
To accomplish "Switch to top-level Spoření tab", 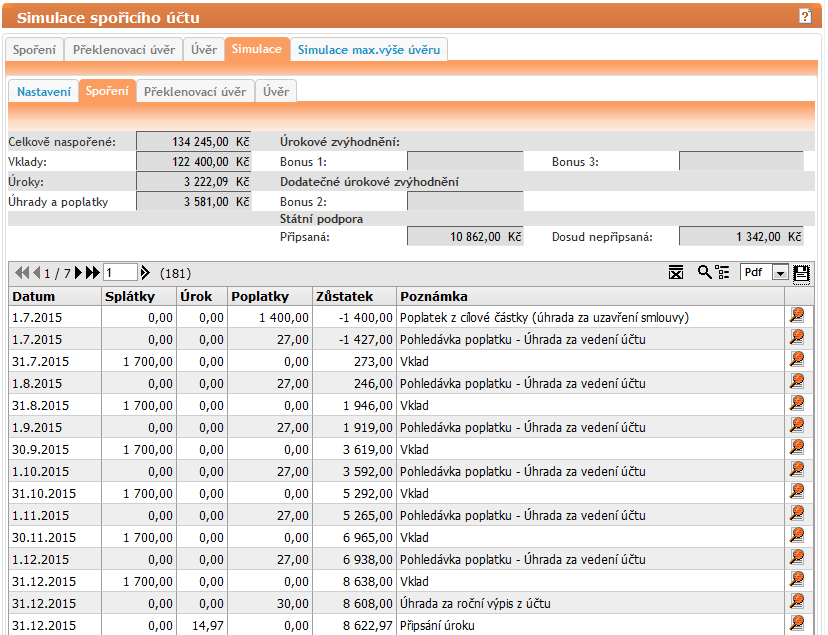I will pyautogui.click(x=34, y=50).
